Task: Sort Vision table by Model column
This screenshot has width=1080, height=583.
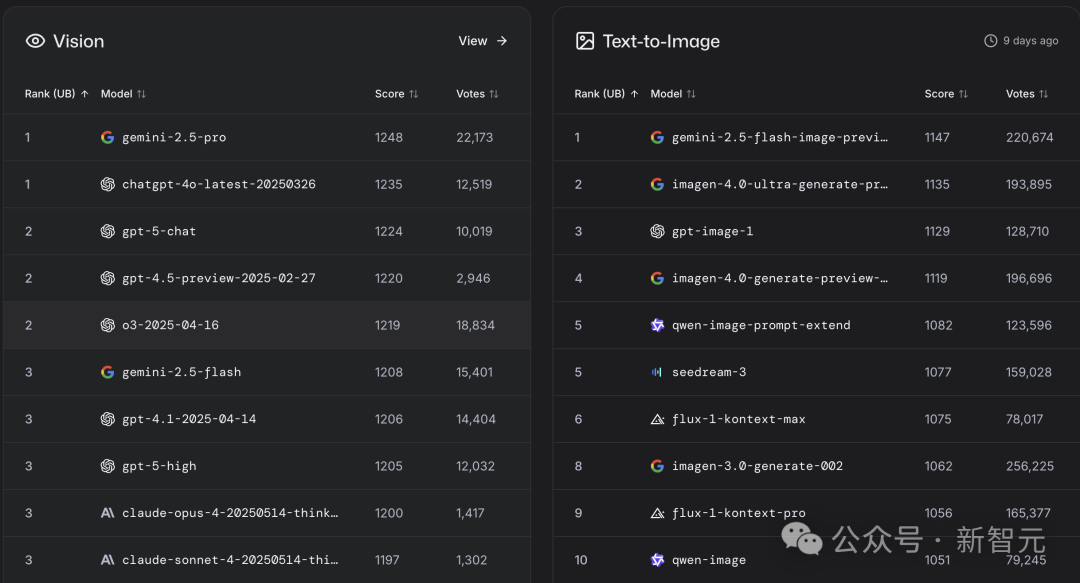Action: pyautogui.click(x=123, y=94)
